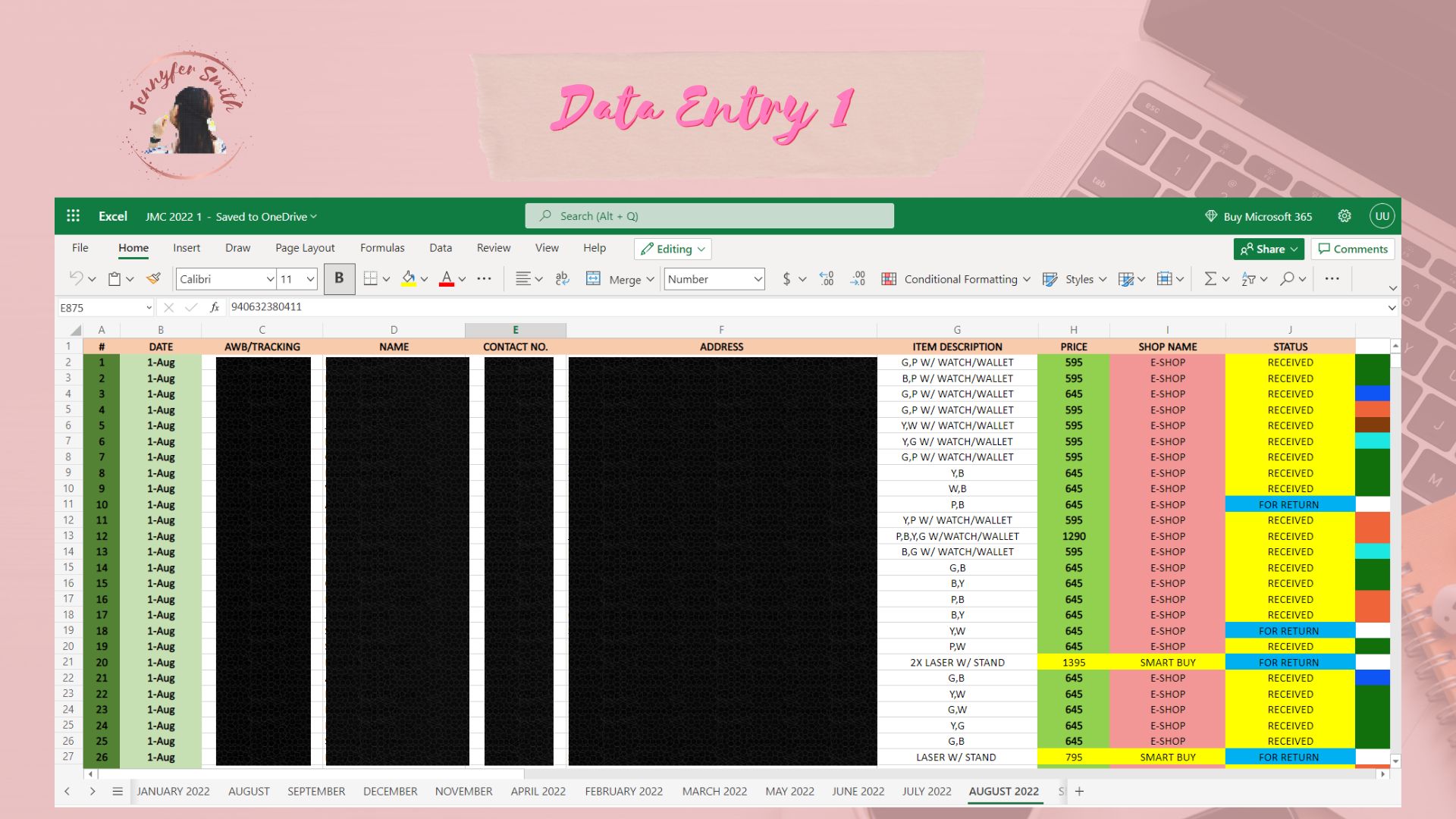
Task: Click the AutoSum sigma icon
Action: pos(1210,278)
